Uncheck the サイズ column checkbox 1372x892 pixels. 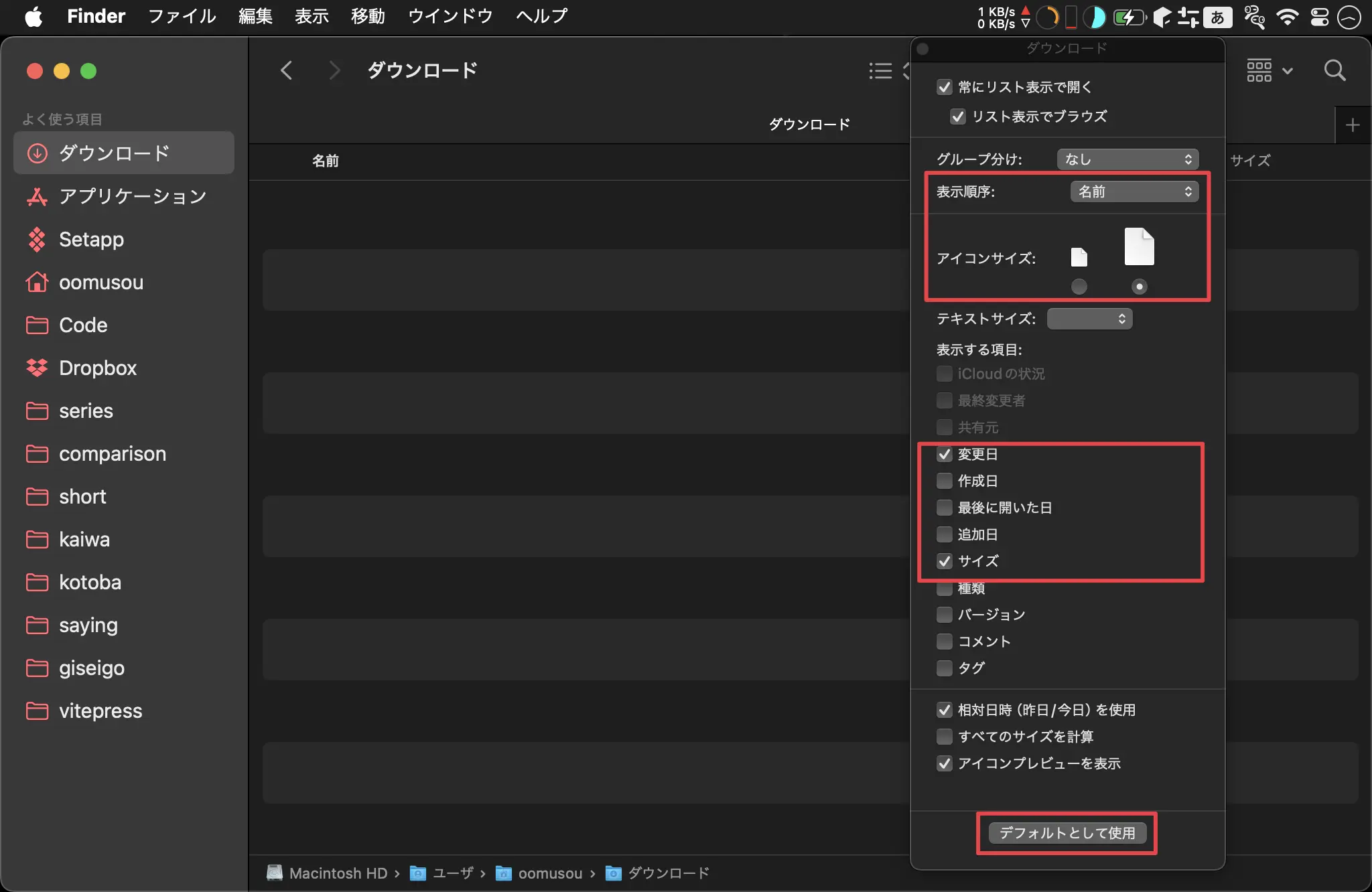click(x=945, y=561)
